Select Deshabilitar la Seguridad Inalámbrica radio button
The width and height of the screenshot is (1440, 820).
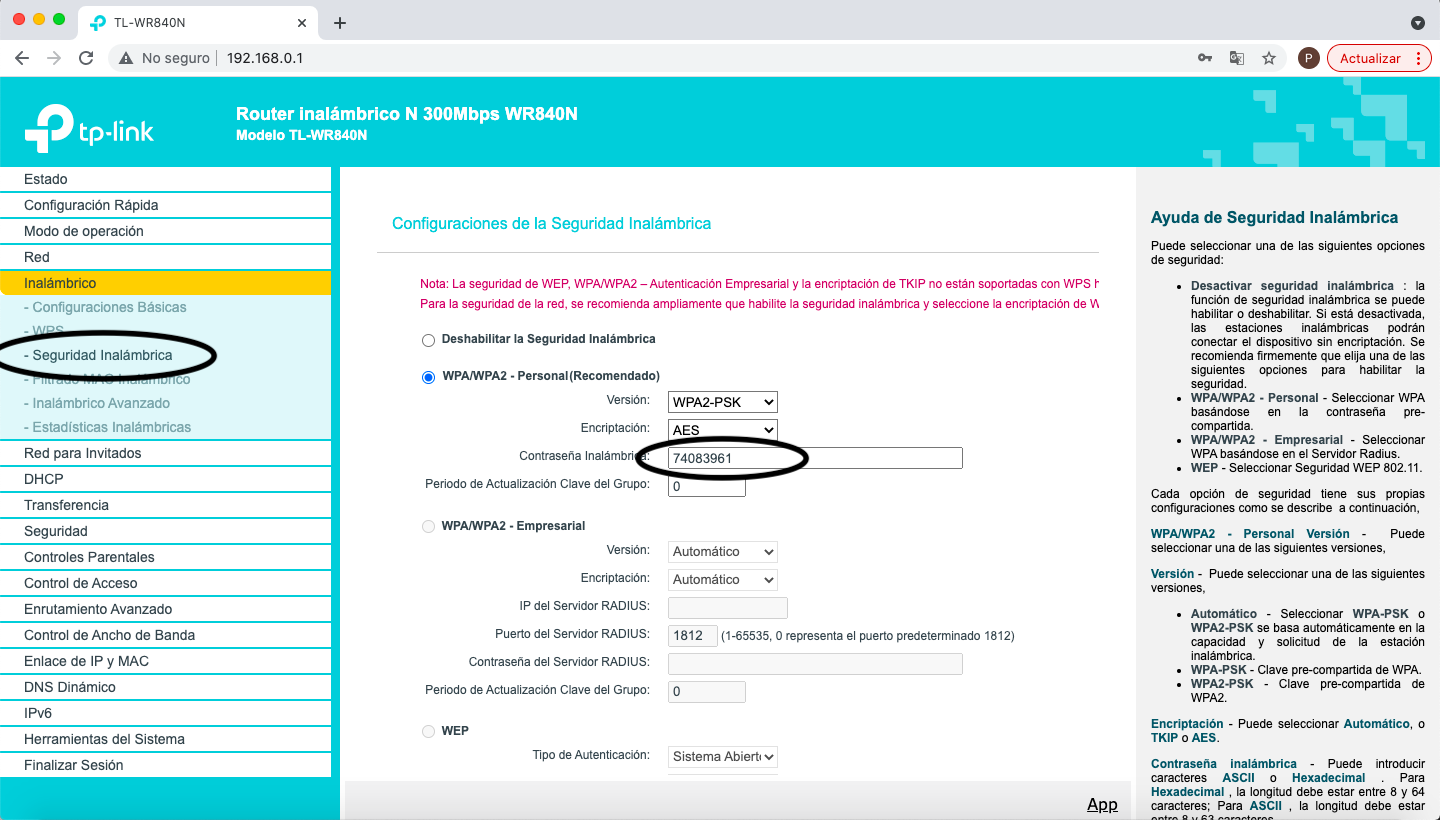coord(429,340)
